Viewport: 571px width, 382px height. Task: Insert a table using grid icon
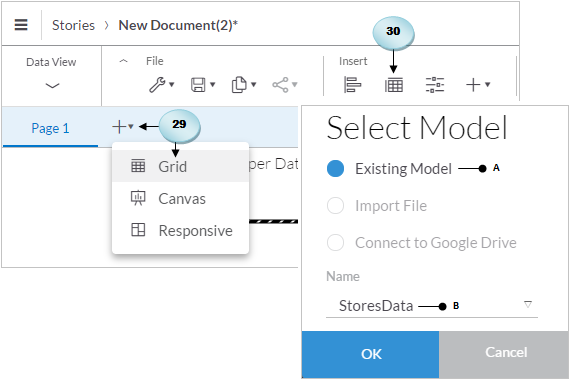click(x=394, y=85)
